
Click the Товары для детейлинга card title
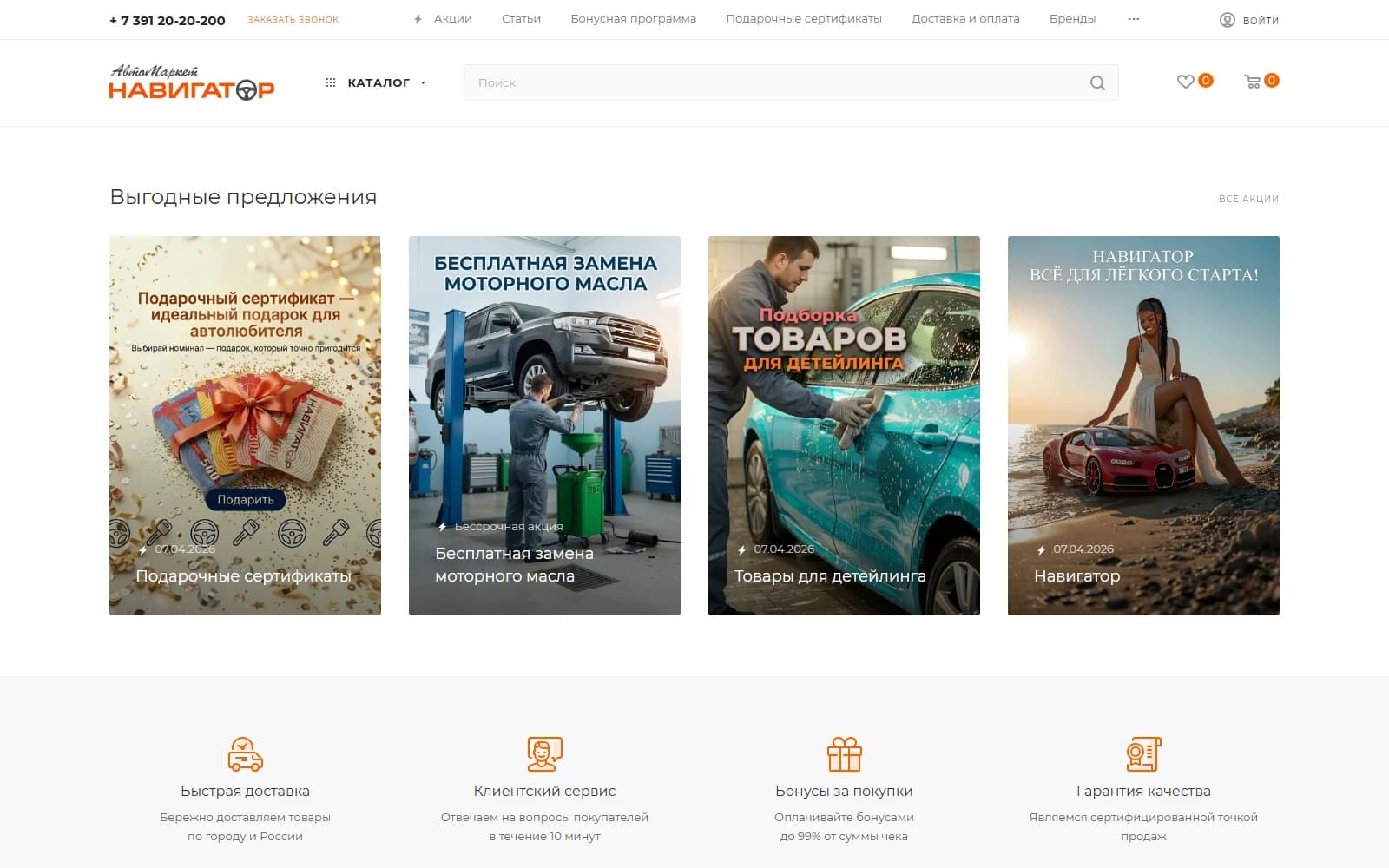[830, 576]
